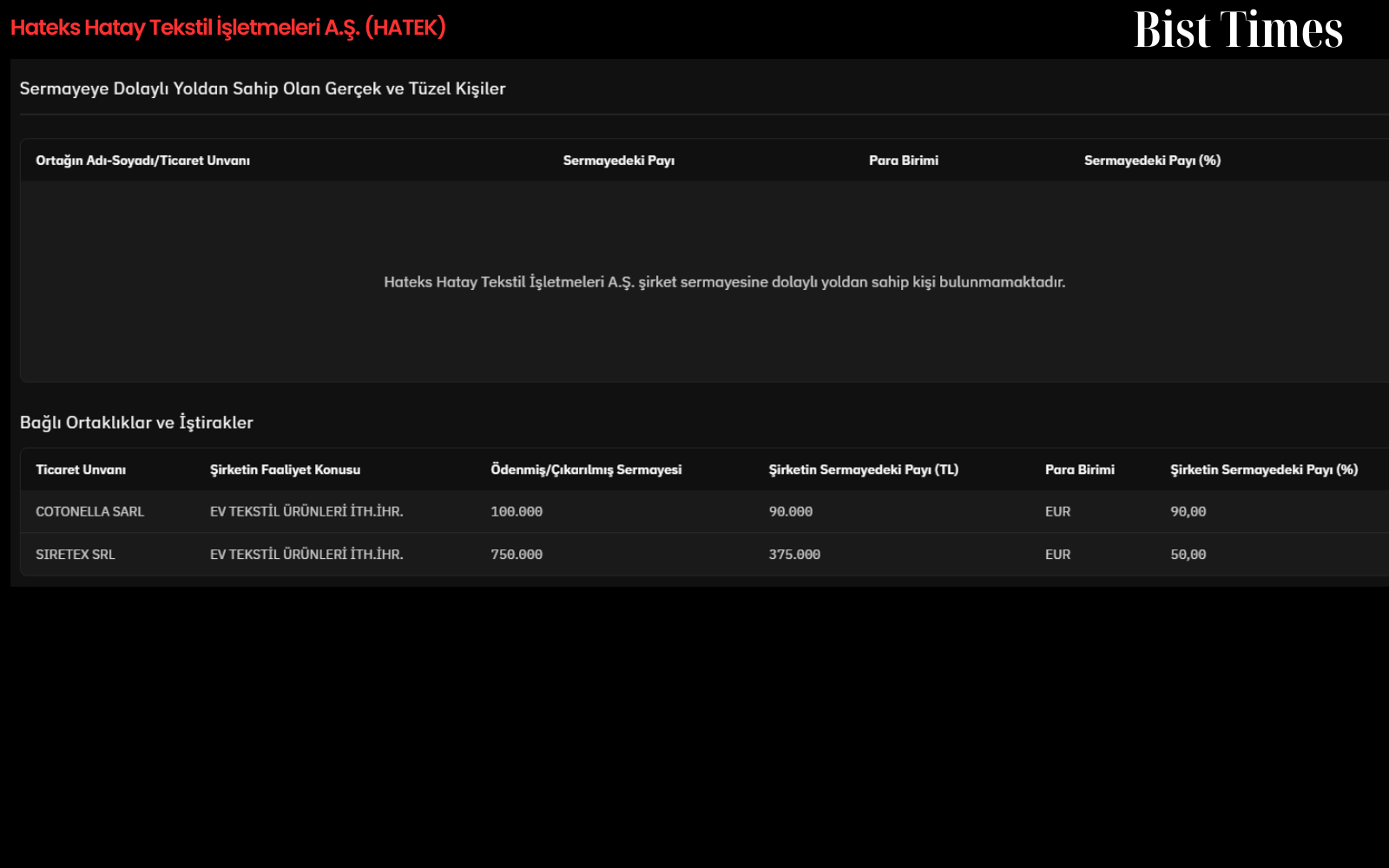Click the Bist Times logo
1389x868 pixels.
pos(1238,30)
